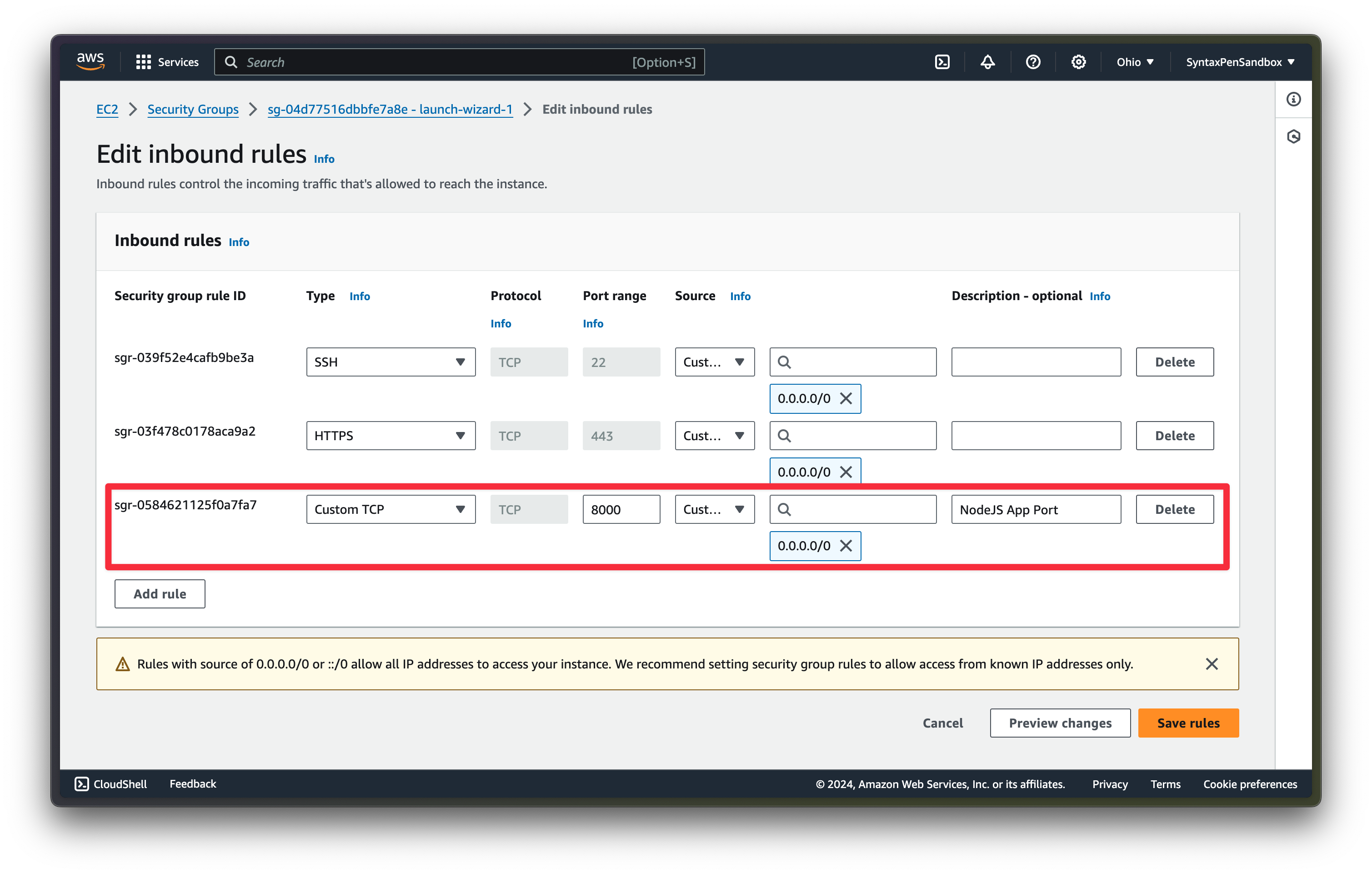Click the port range field containing 8000
The height and width of the screenshot is (874, 1372).
point(621,509)
